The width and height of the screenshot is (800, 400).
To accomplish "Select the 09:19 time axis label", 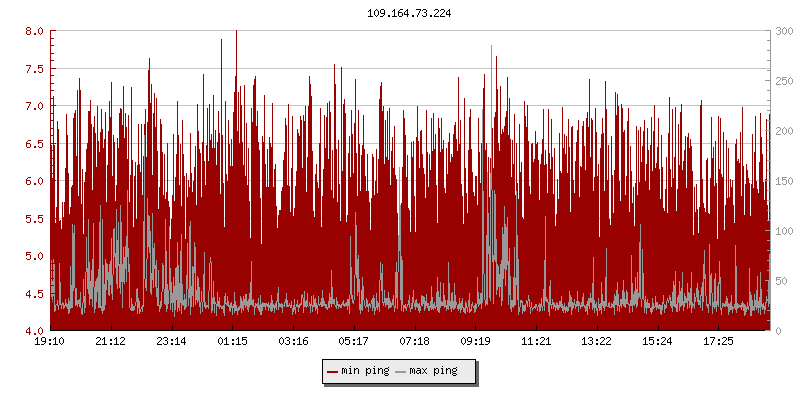I will pos(476,342).
